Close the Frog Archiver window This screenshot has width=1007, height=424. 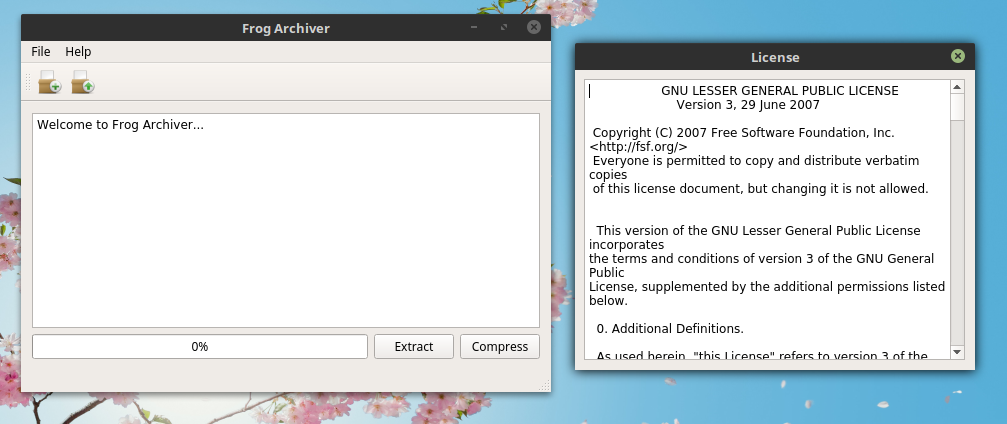tap(534, 27)
